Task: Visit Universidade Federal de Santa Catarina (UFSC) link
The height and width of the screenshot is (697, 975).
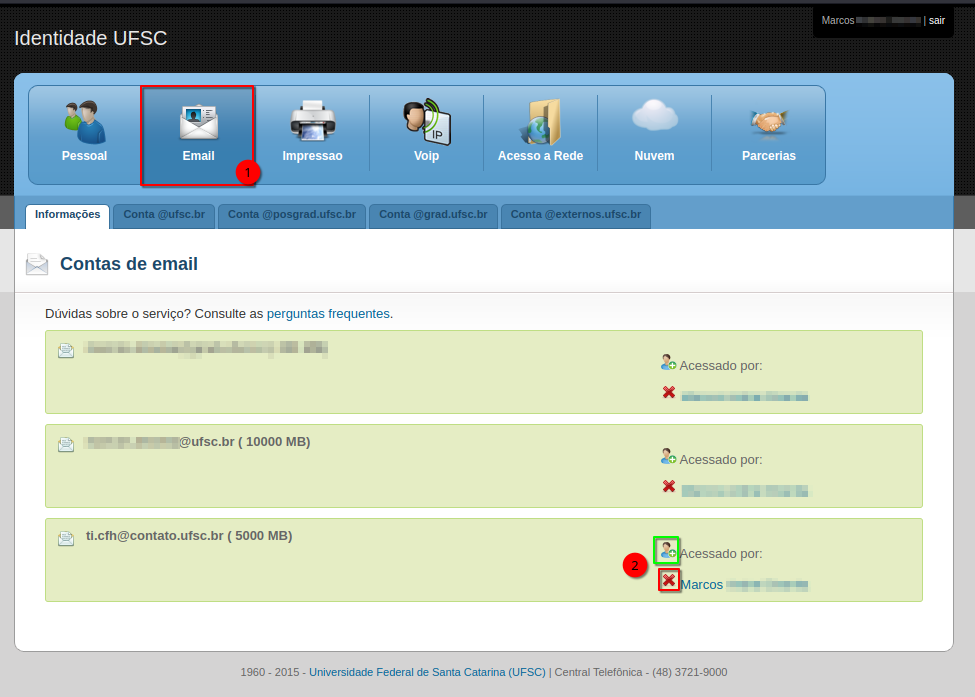Action: click(427, 672)
